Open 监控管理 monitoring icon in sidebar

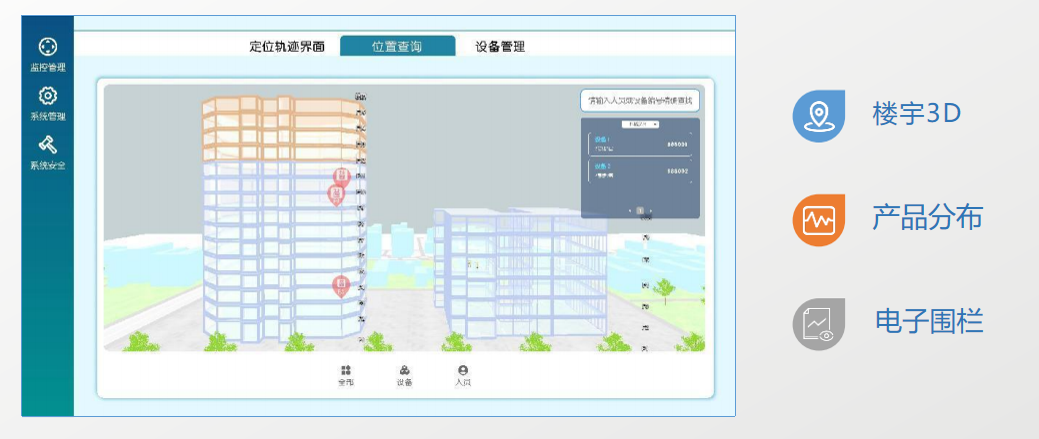point(47,47)
